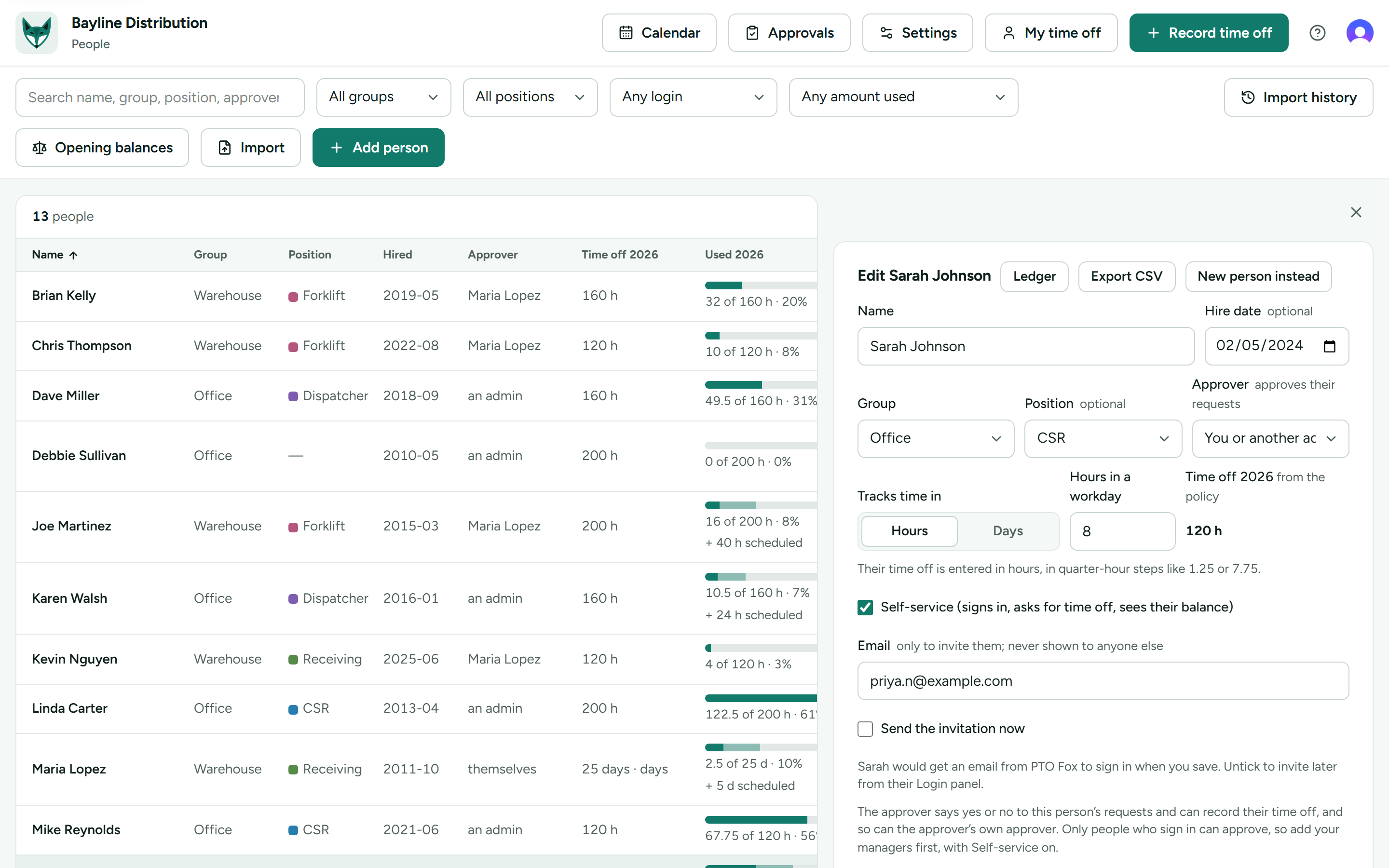Open Opening balances
The width and height of the screenshot is (1389, 868).
pyautogui.click(x=102, y=148)
